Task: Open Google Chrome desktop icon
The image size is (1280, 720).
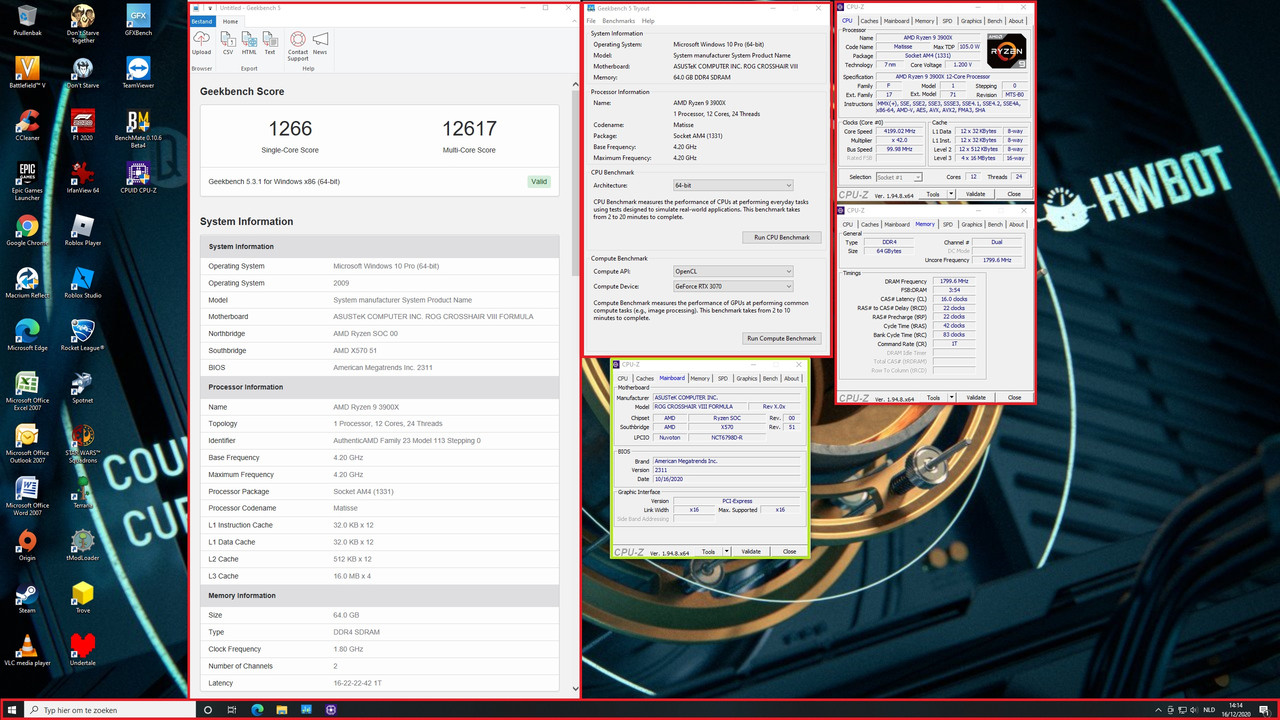Action: point(27,231)
